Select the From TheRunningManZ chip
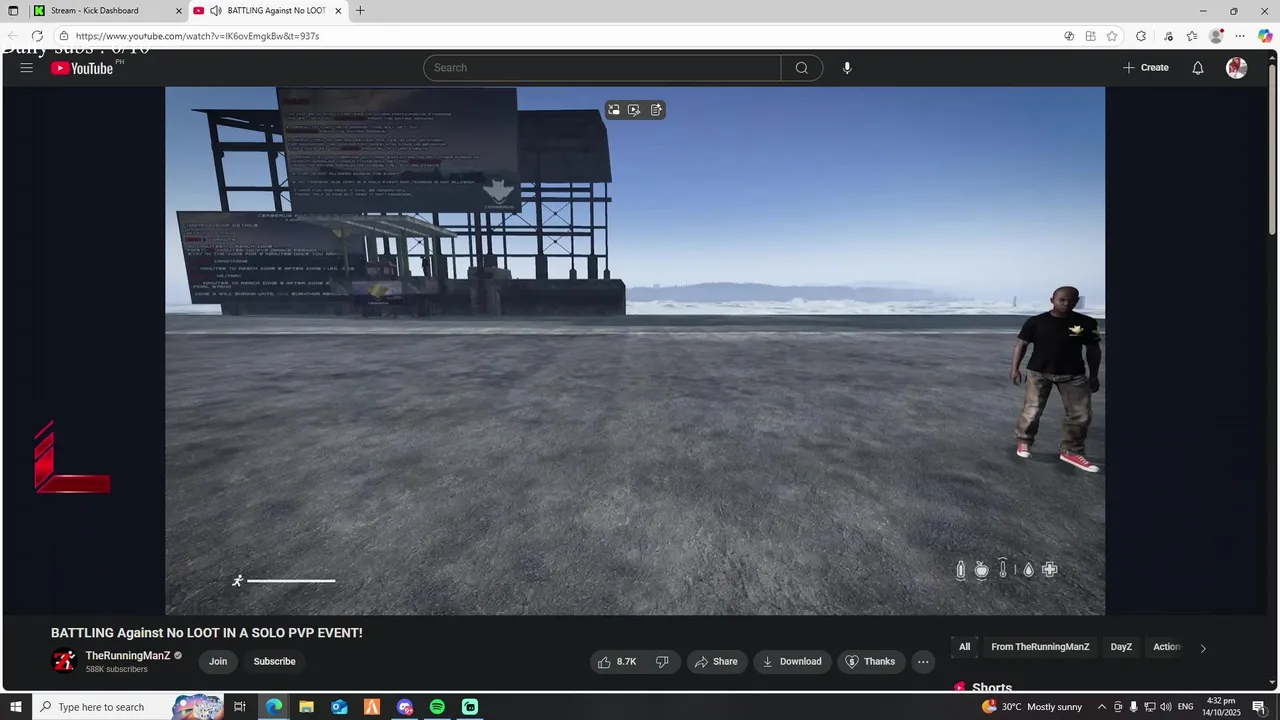This screenshot has height=720, width=1280. 1040,647
